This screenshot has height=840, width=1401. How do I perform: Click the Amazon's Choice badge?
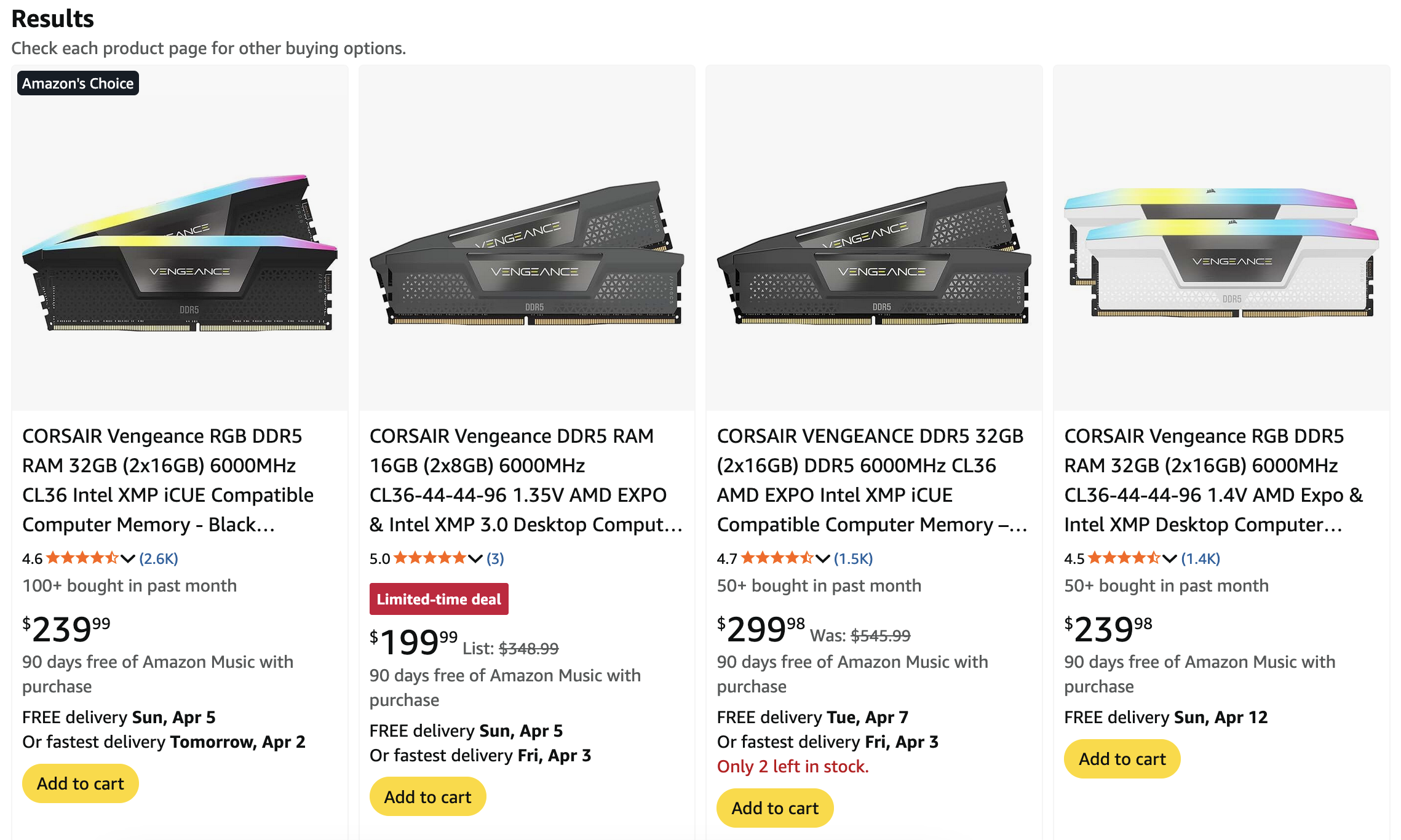coord(78,84)
